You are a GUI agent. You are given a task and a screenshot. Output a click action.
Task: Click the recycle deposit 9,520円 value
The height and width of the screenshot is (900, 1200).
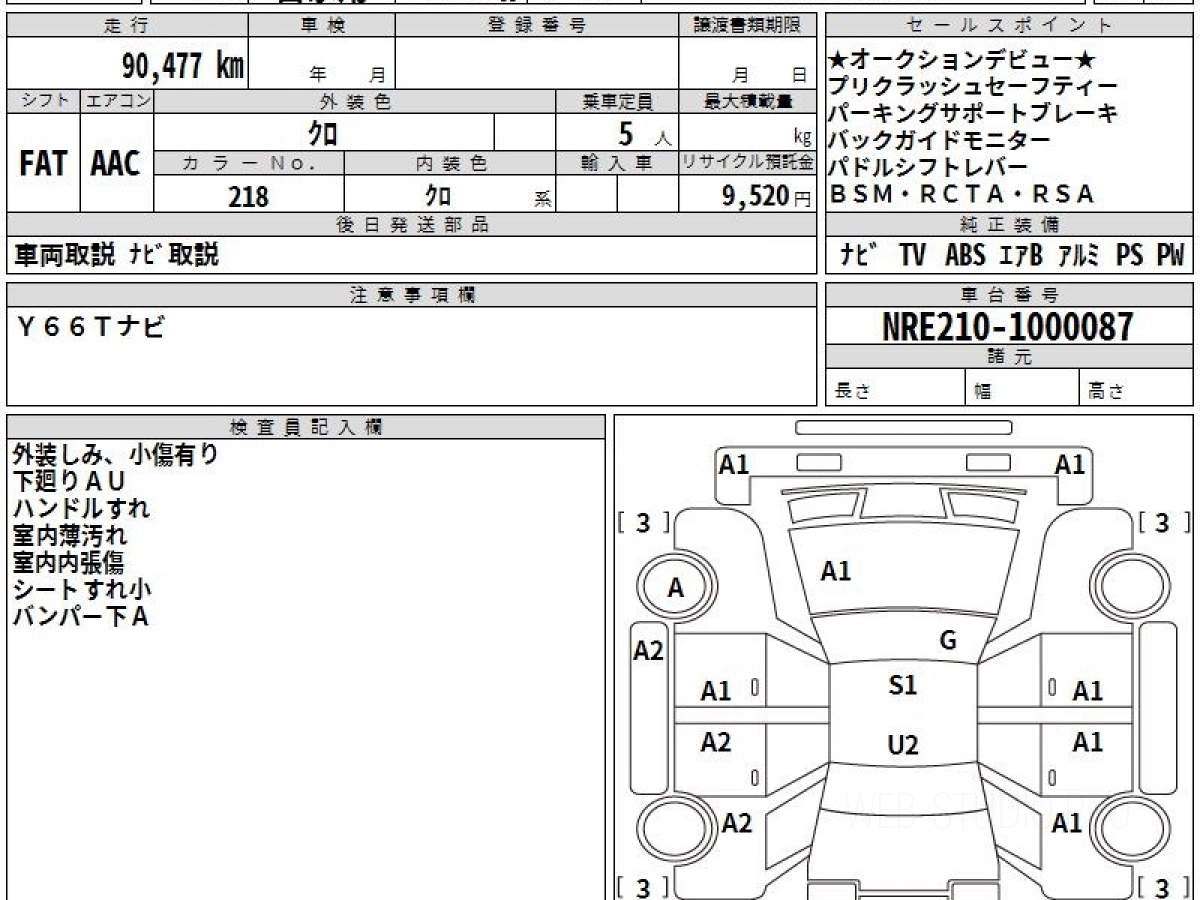(767, 196)
